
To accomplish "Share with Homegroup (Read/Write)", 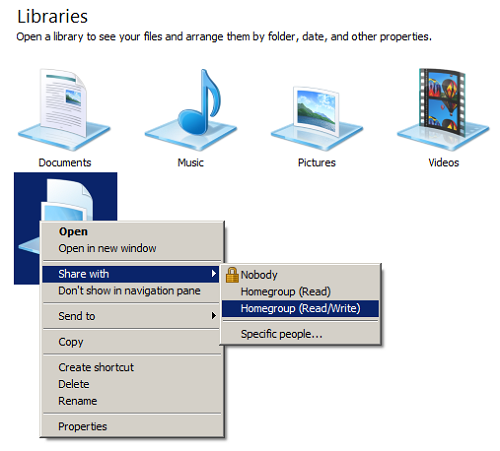I will click(301, 308).
